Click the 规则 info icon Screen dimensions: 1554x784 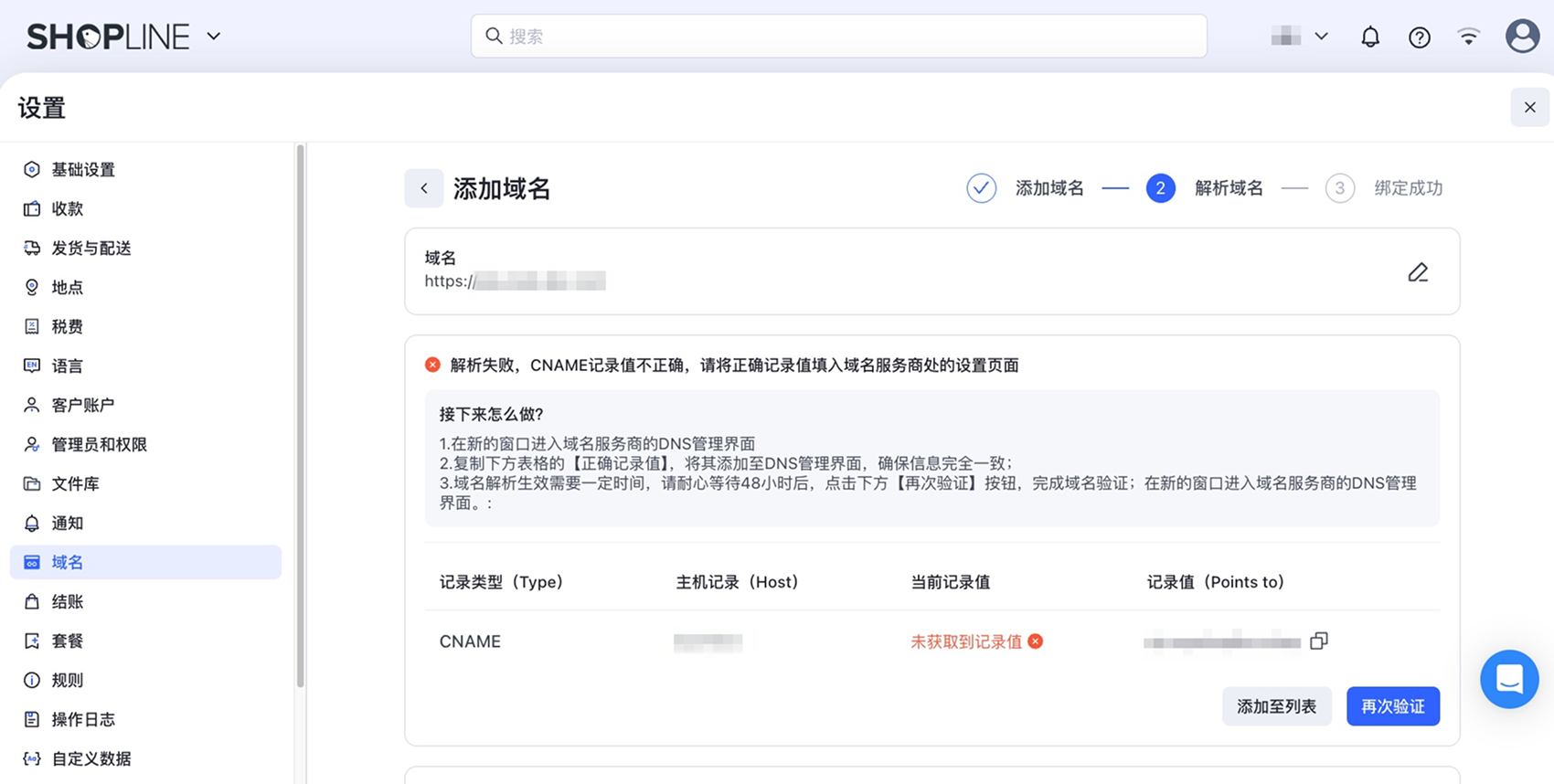coord(32,680)
